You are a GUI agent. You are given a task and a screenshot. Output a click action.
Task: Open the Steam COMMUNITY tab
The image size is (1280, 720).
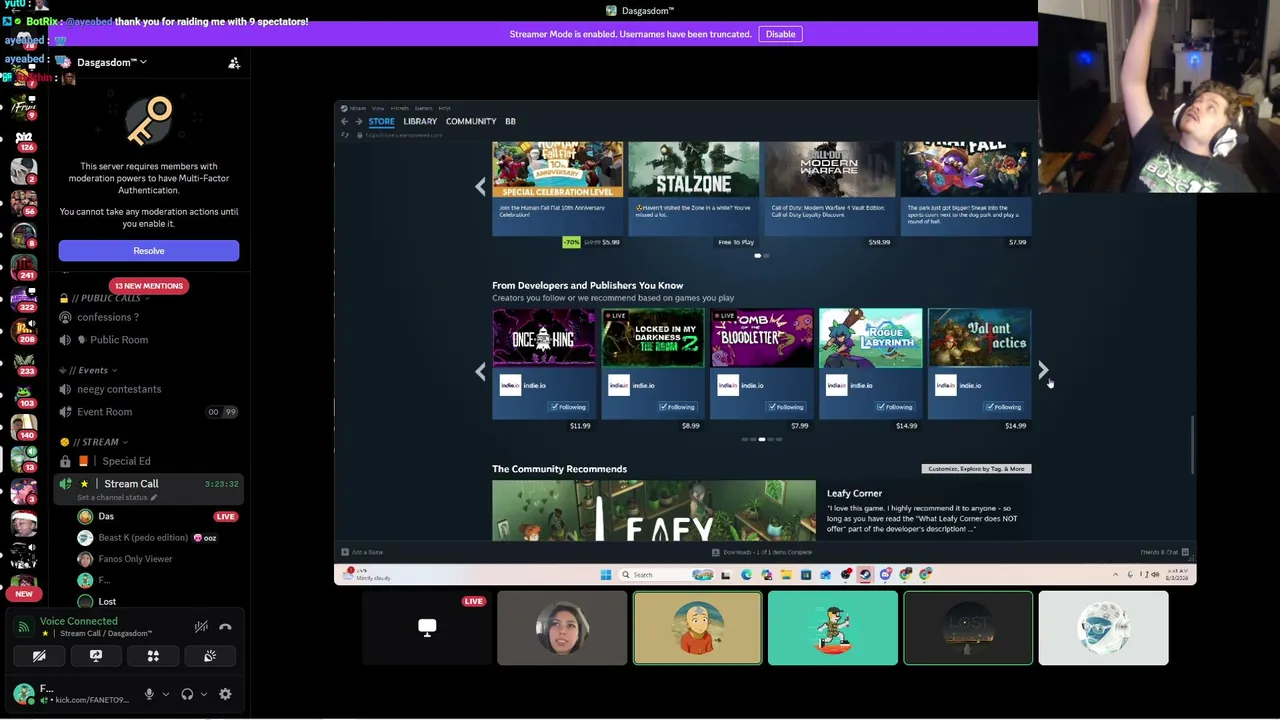471,121
